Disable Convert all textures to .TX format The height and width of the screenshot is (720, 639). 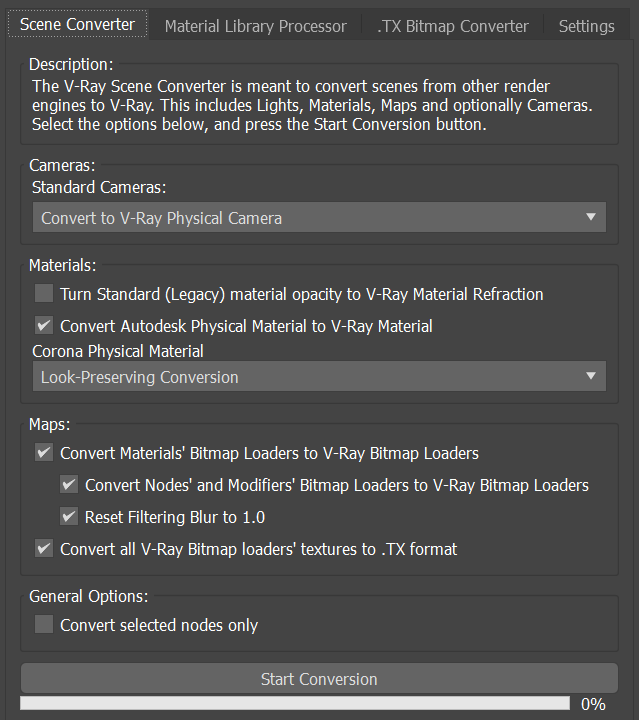[x=44, y=549]
